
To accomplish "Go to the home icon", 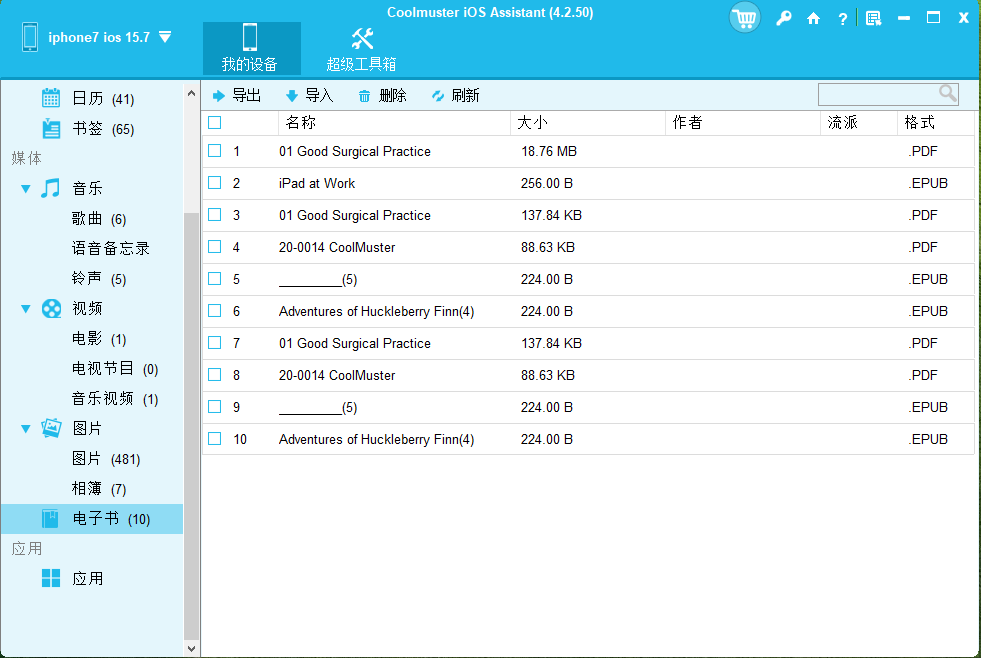I will click(x=813, y=18).
